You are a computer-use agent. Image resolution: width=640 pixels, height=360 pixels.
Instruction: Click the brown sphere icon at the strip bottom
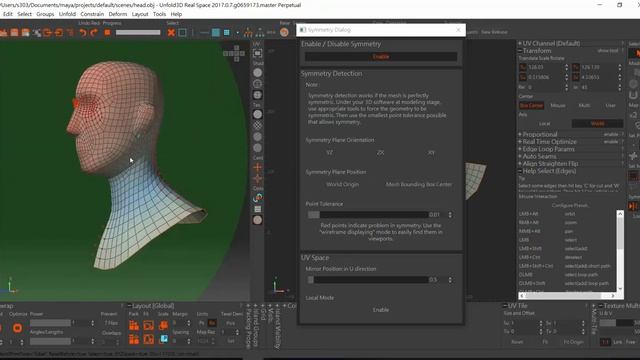pos(258,220)
